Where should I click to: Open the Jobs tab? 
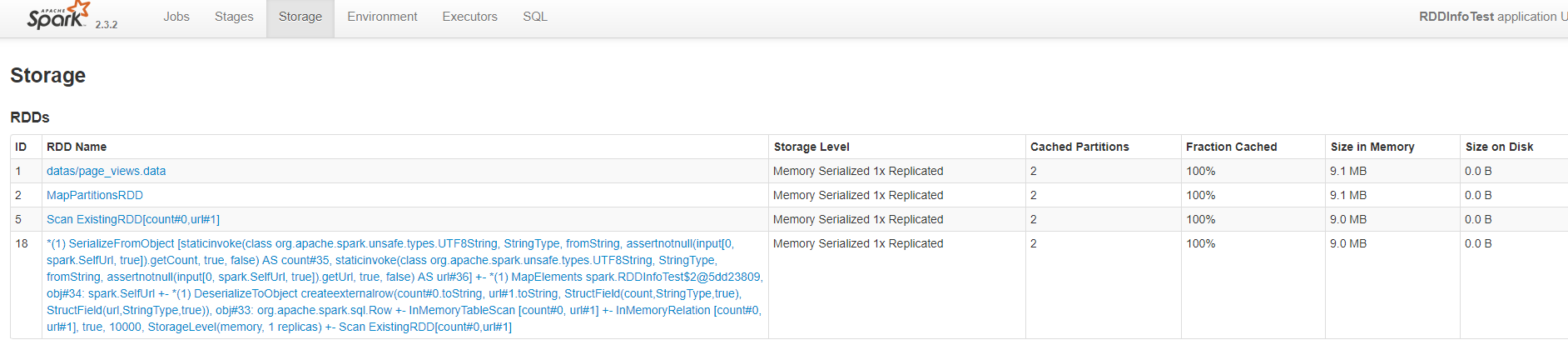pyautogui.click(x=176, y=17)
